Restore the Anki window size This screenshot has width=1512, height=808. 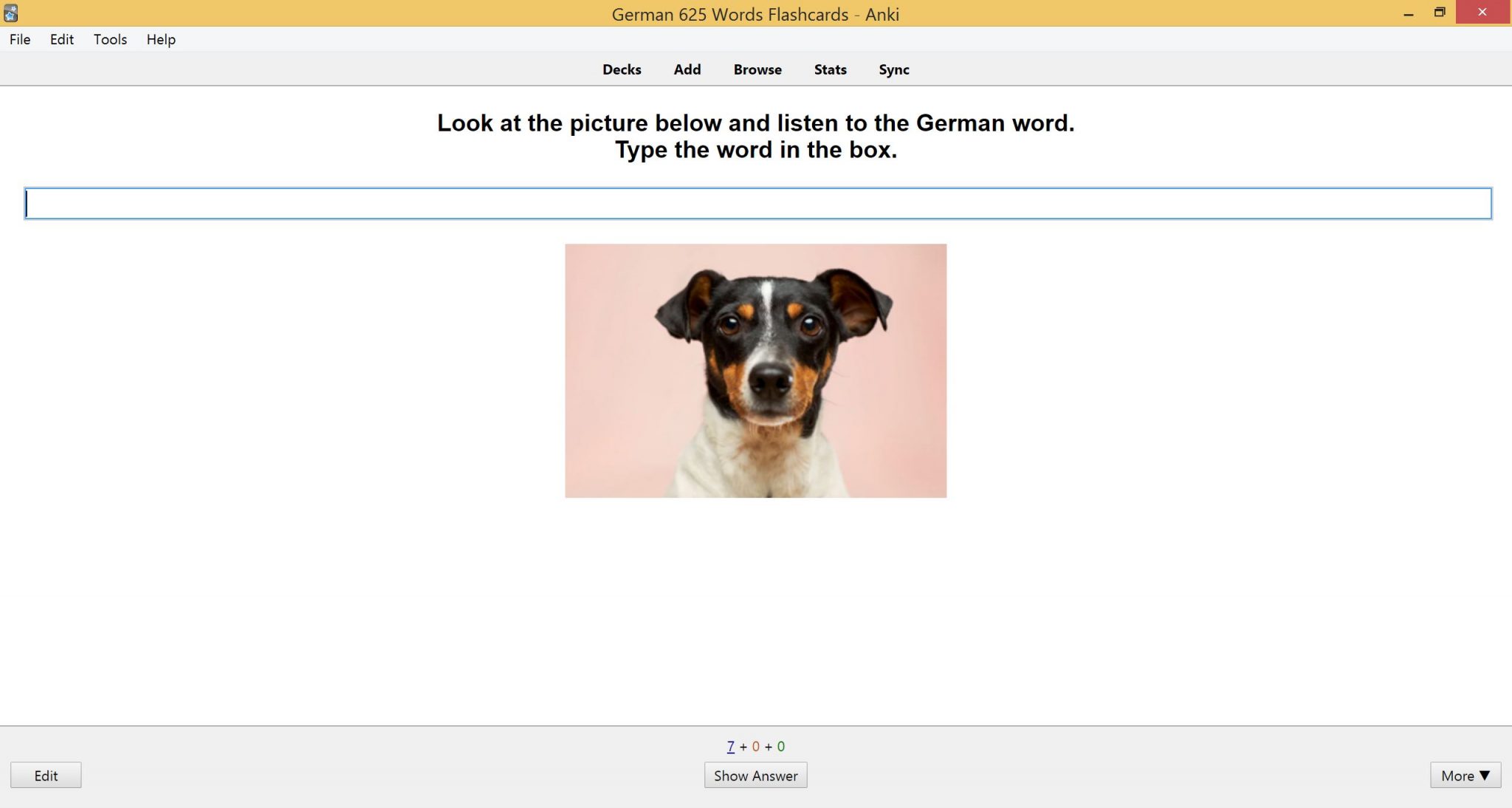point(1440,12)
